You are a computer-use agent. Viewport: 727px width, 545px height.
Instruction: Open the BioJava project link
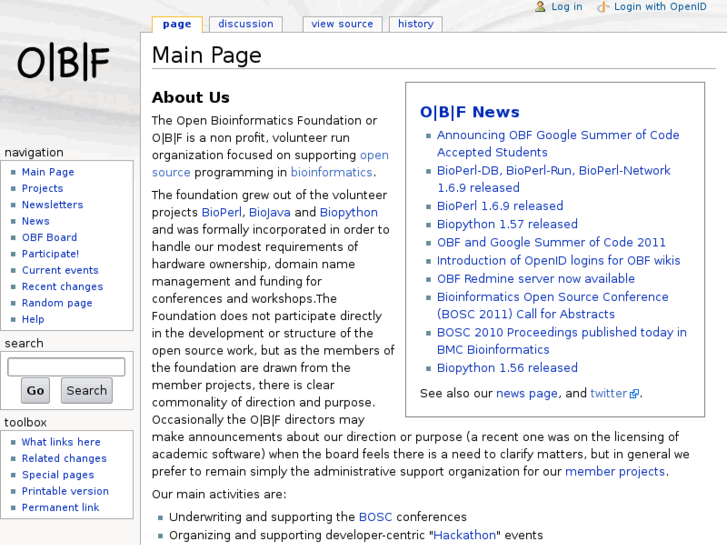click(x=270, y=212)
